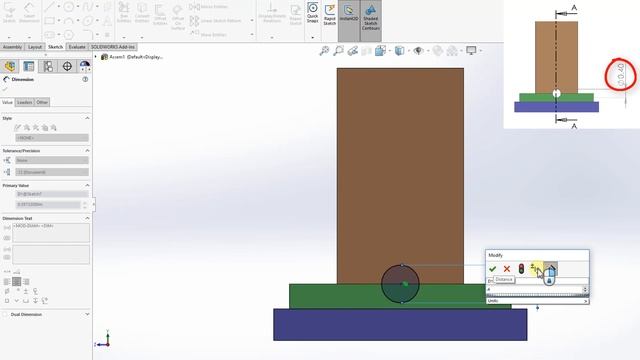The height and width of the screenshot is (360, 640).
Task: Open the Circle tool dropdown arrow
Action: [x=78, y=7]
